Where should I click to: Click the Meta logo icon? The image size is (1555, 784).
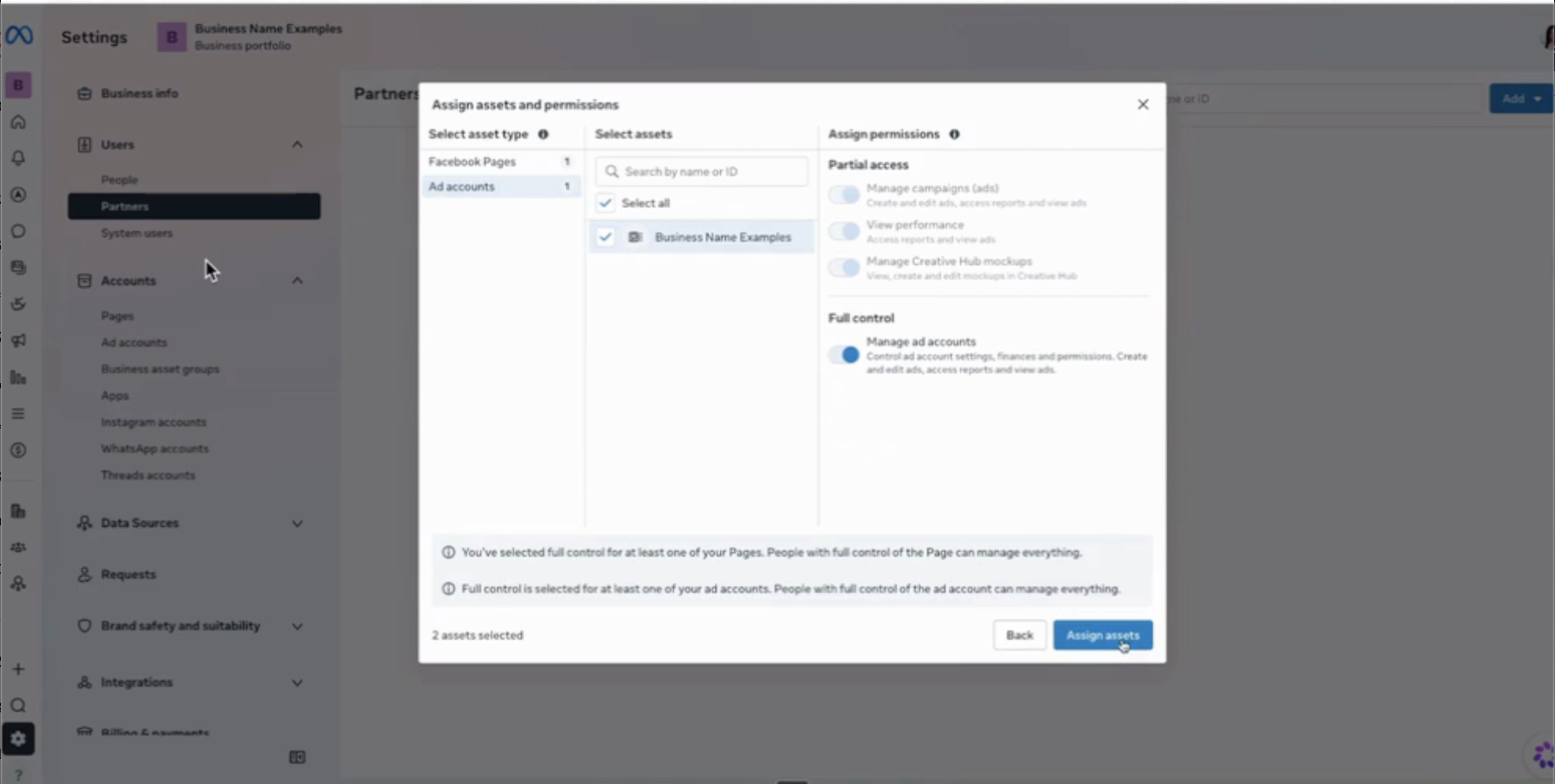(19, 36)
